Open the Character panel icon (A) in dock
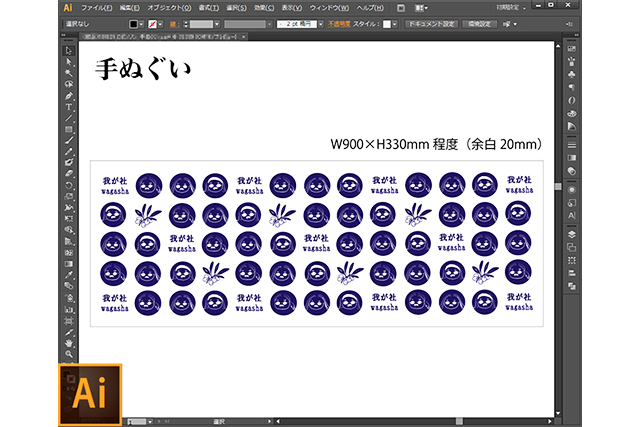Viewport: 640px width, 427px height. click(571, 215)
